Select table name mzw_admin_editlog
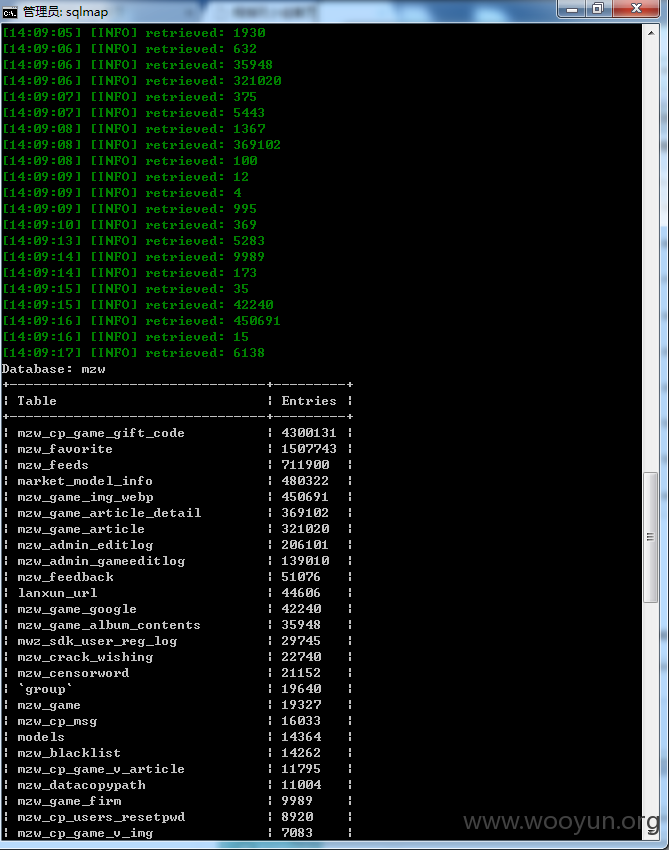Image resolution: width=669 pixels, height=850 pixels. pyautogui.click(x=85, y=545)
